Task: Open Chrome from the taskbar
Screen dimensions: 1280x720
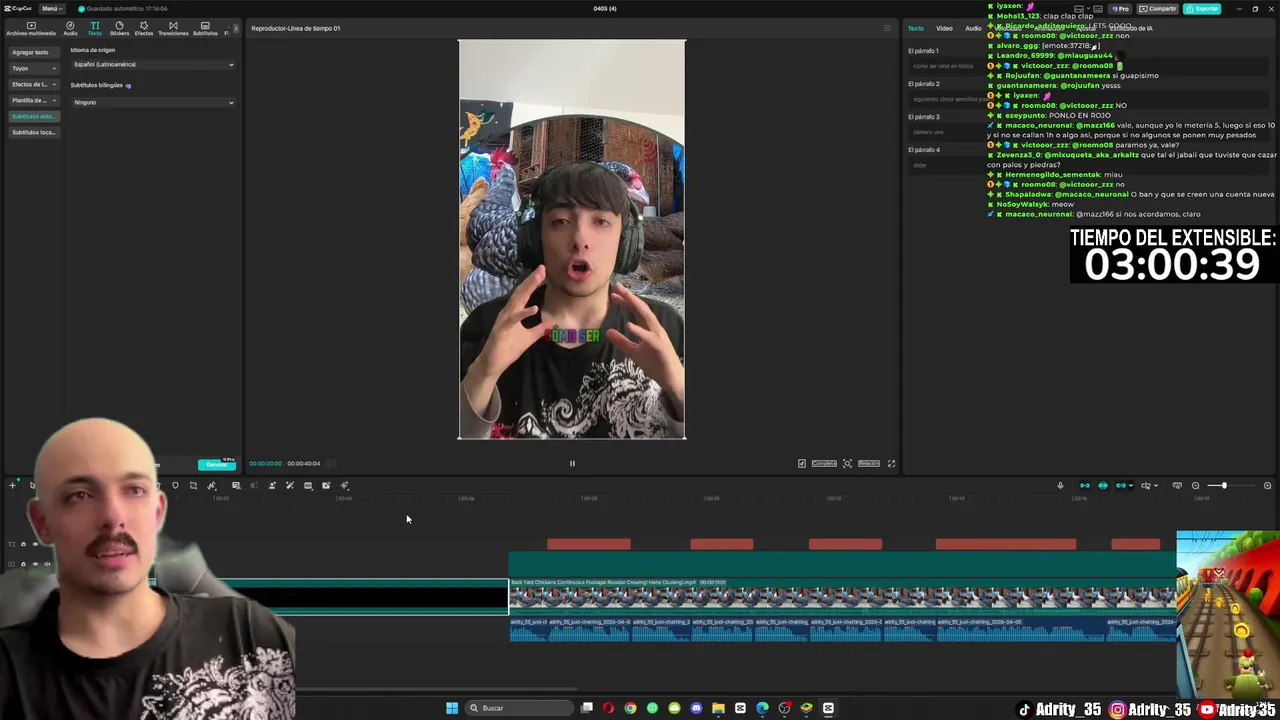Action: tap(630, 708)
